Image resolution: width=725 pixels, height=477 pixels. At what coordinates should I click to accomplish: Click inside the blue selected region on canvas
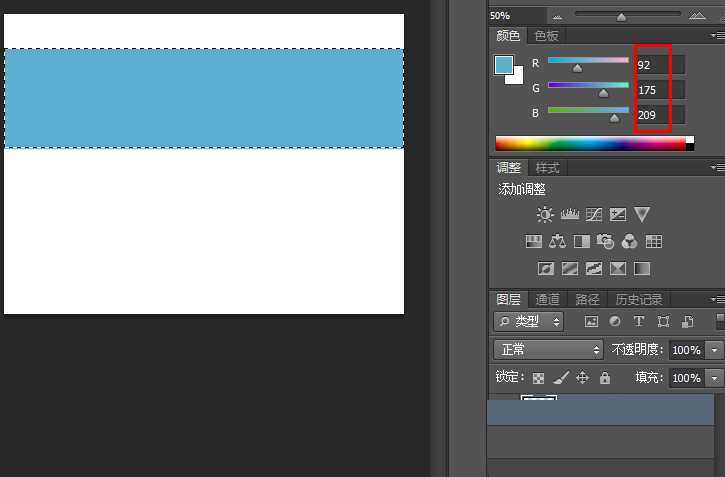204,98
